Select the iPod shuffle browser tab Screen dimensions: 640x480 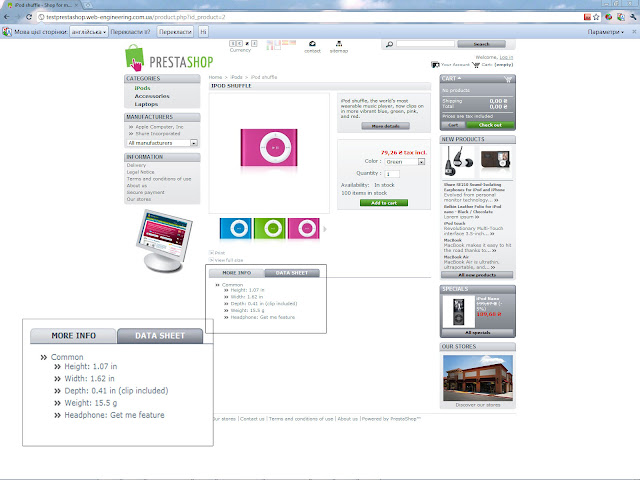(x=42, y=5)
